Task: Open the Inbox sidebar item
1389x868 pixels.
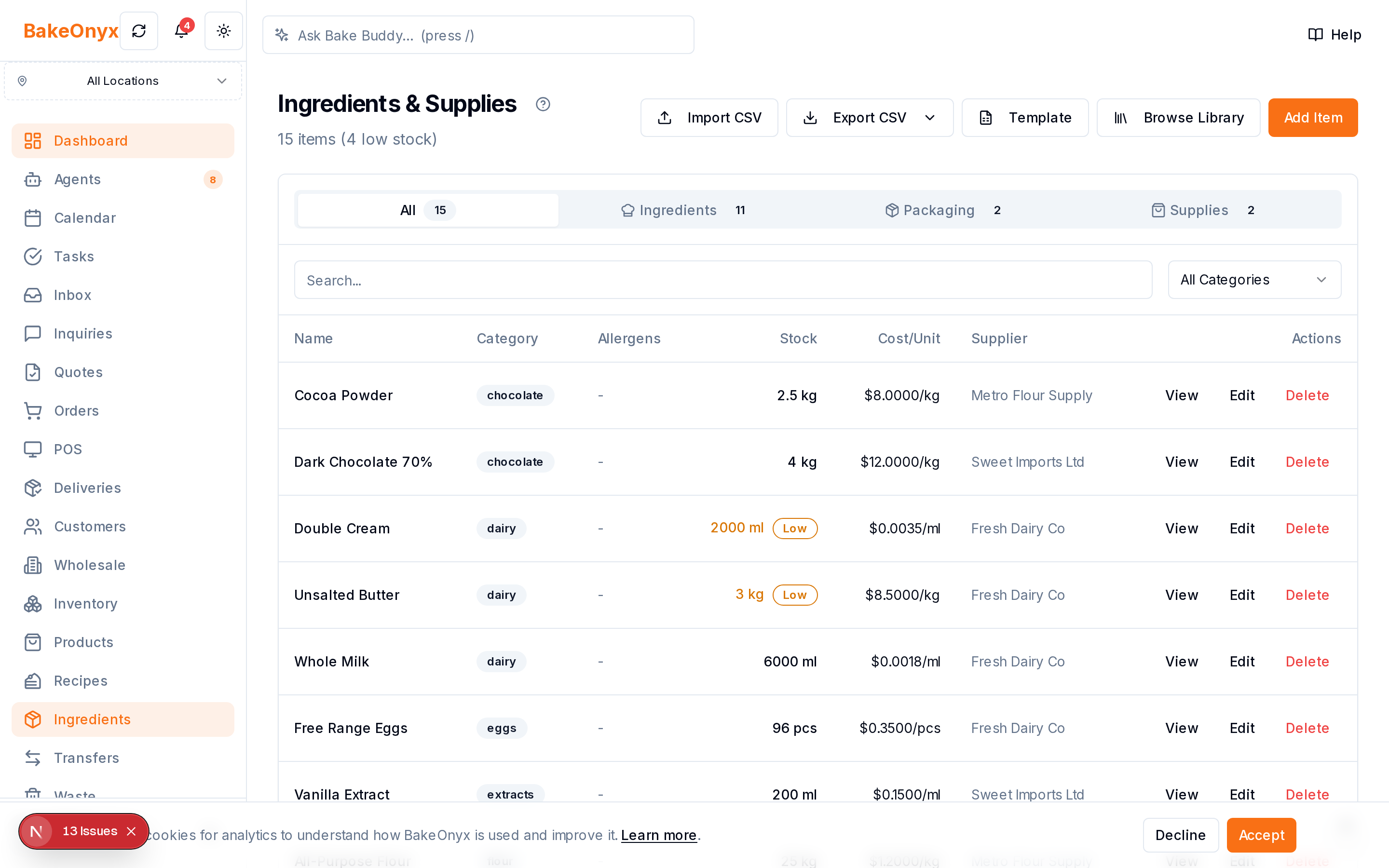Action: coord(123,295)
